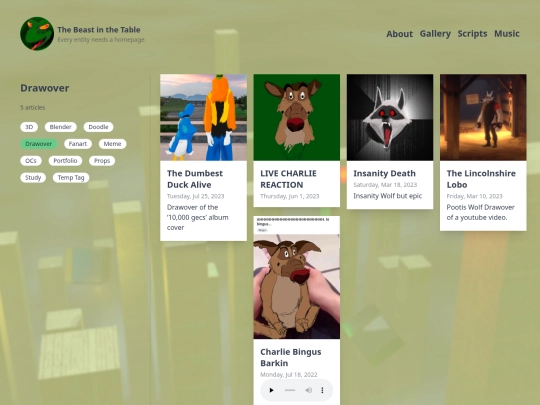The height and width of the screenshot is (405, 540).
Task: Click date 'Thursday, Jun 1, 2023'
Action: click(x=290, y=196)
